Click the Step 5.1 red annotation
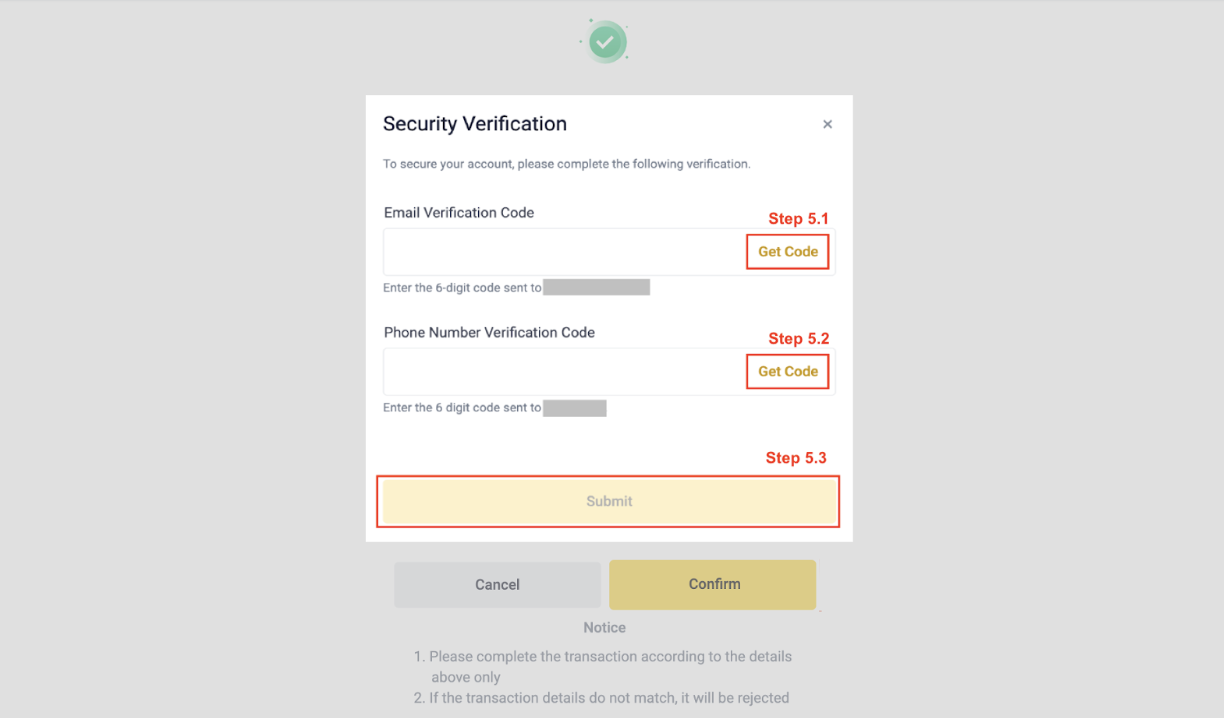The image size is (1224, 718). pyautogui.click(x=798, y=219)
